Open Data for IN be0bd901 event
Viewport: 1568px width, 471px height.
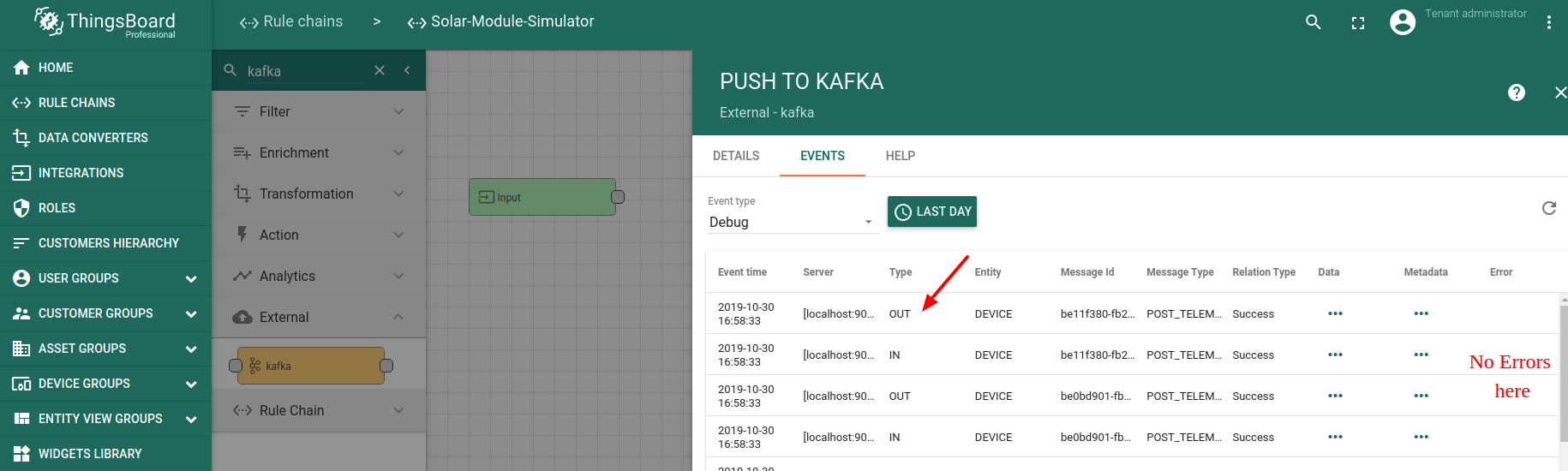coord(1335,437)
